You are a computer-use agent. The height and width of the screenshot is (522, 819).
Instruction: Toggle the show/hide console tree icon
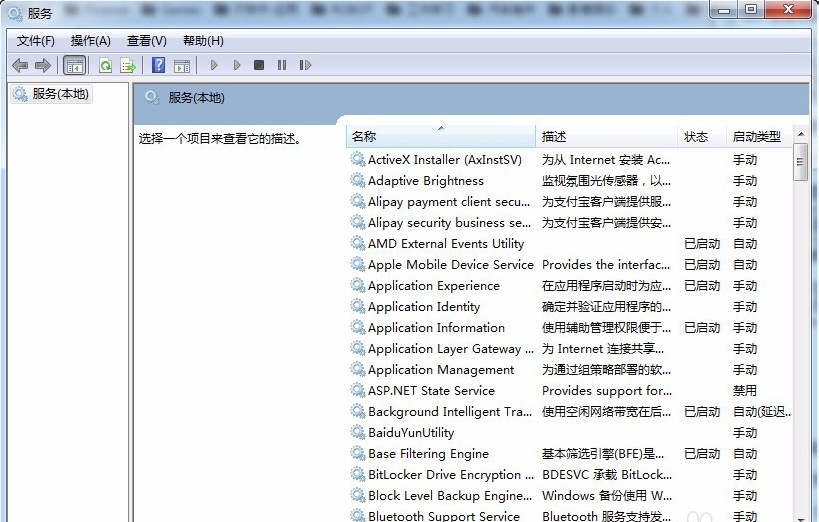(74, 65)
